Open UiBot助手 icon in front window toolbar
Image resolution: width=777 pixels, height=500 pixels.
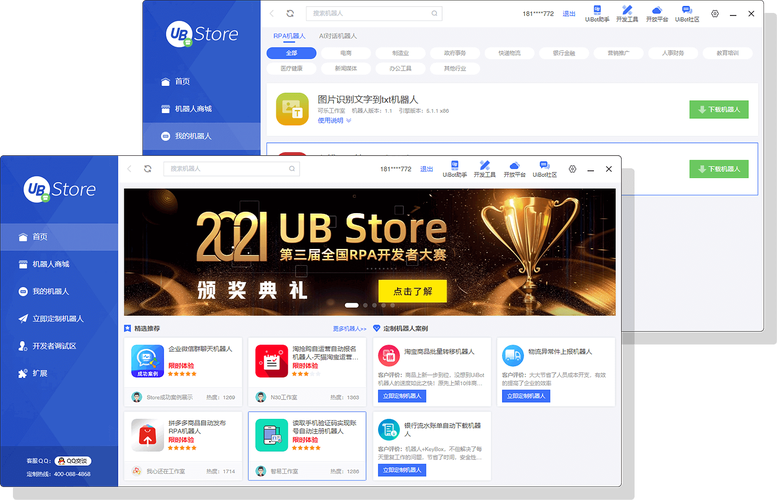click(455, 168)
